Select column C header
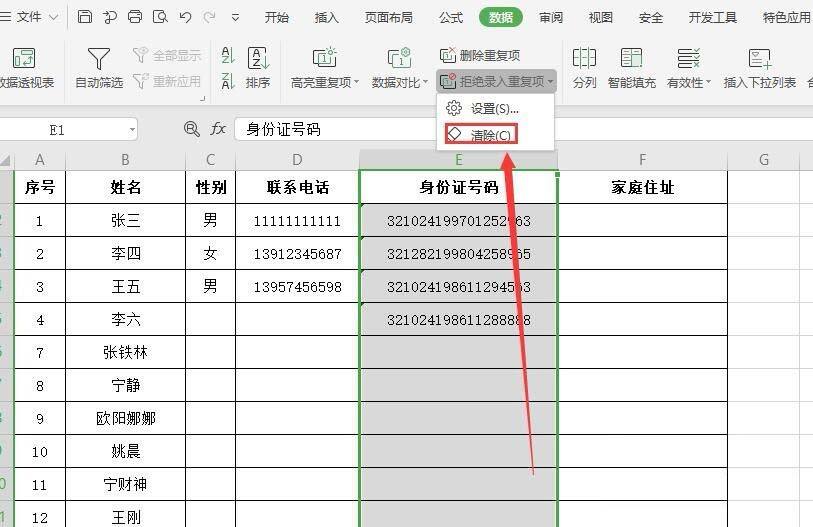 [211, 160]
